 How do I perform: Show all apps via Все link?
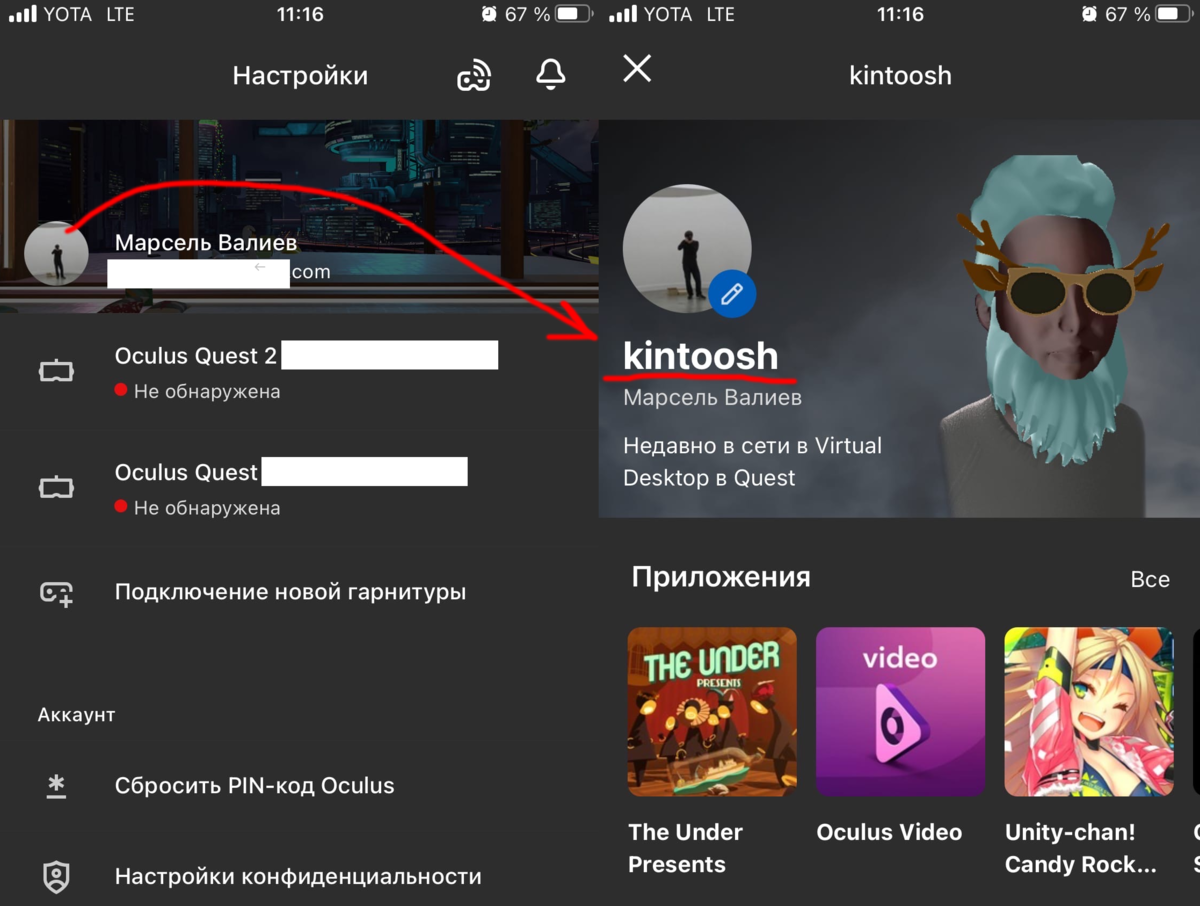pos(1150,580)
